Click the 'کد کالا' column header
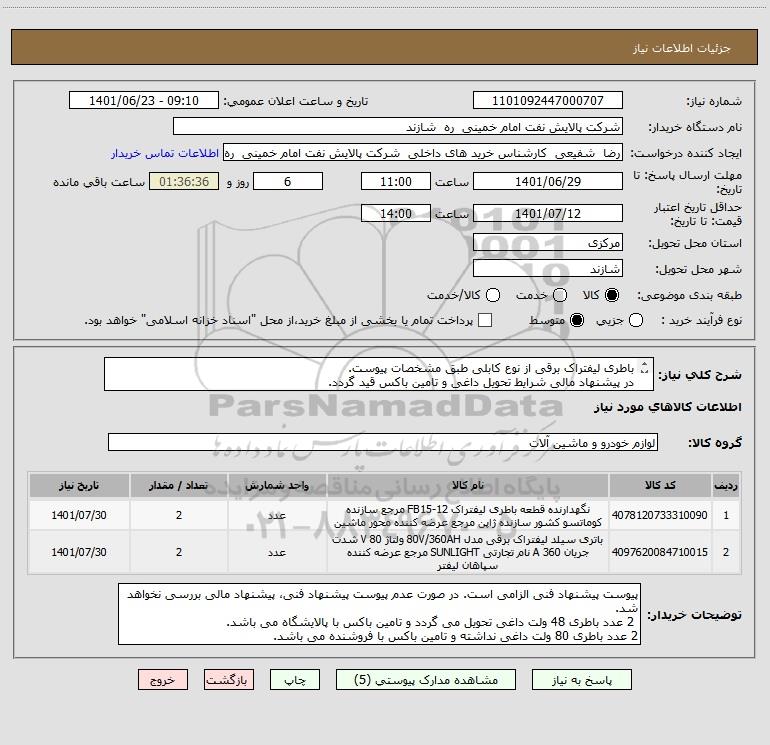The width and height of the screenshot is (770, 745). click(660, 485)
